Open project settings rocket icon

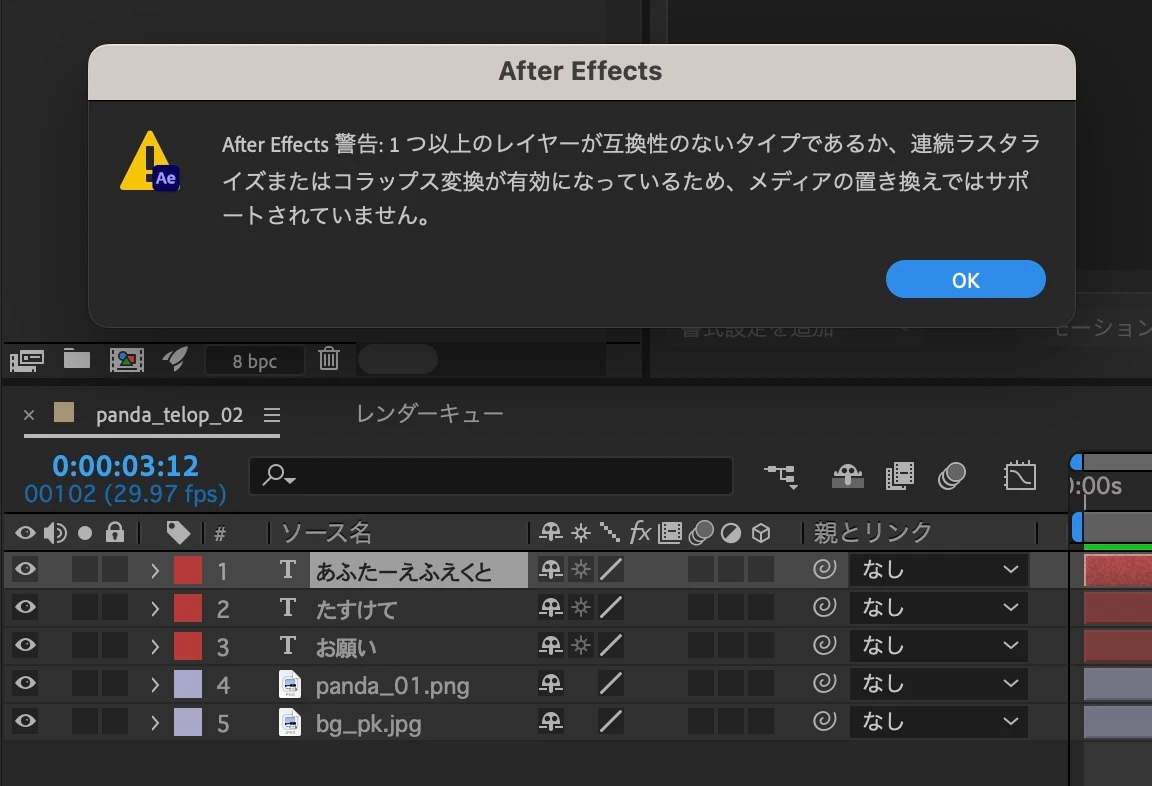(x=176, y=359)
